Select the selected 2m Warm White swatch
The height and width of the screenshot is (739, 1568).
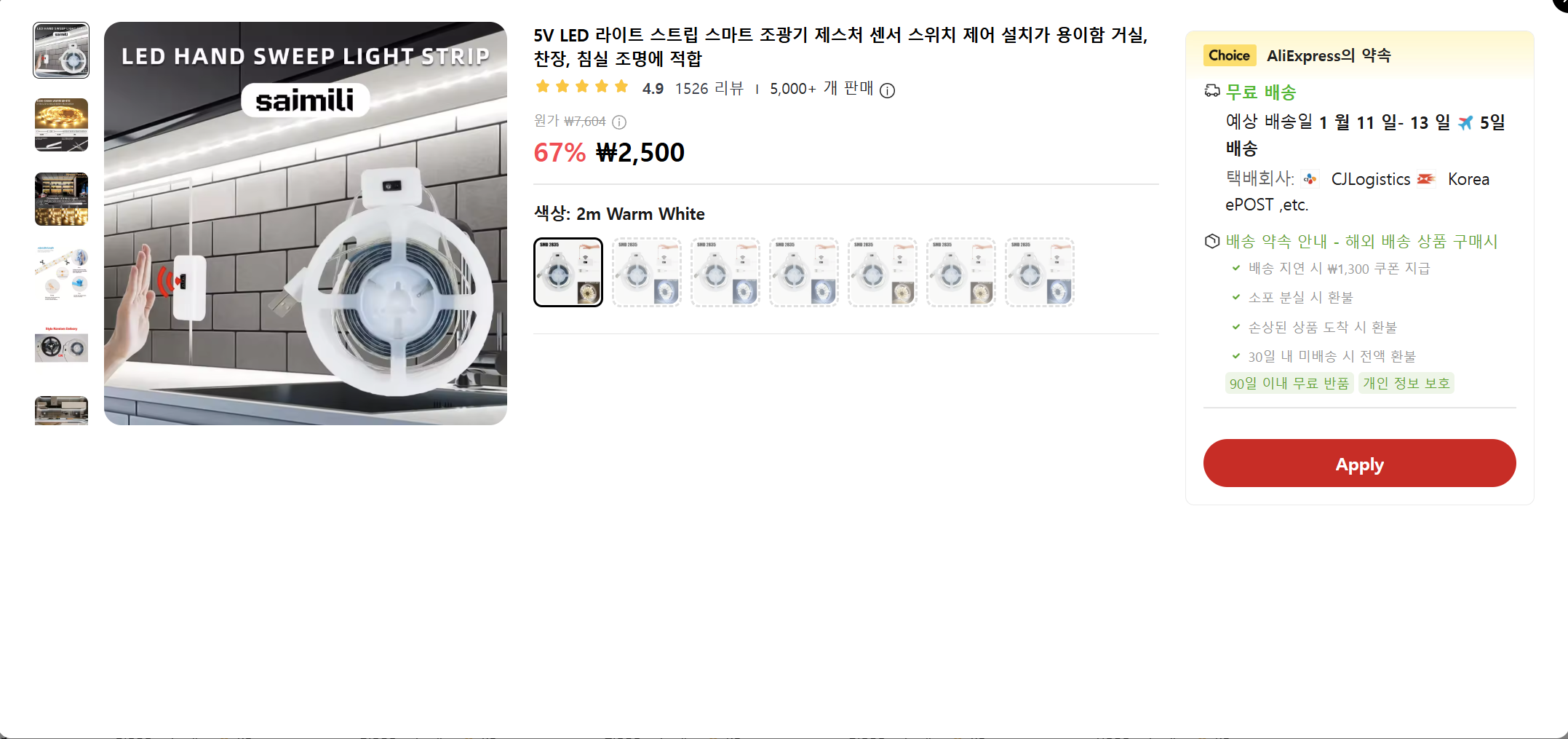(x=568, y=272)
